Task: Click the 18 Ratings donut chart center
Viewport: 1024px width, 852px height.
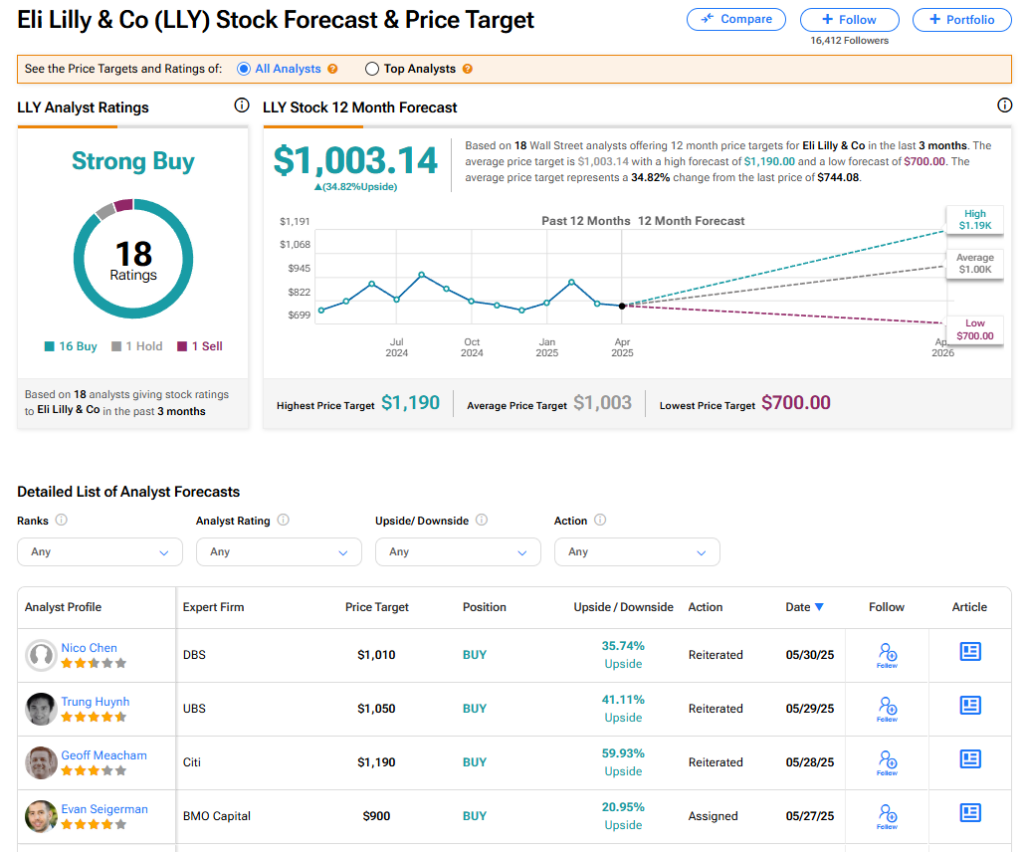Action: [133, 259]
